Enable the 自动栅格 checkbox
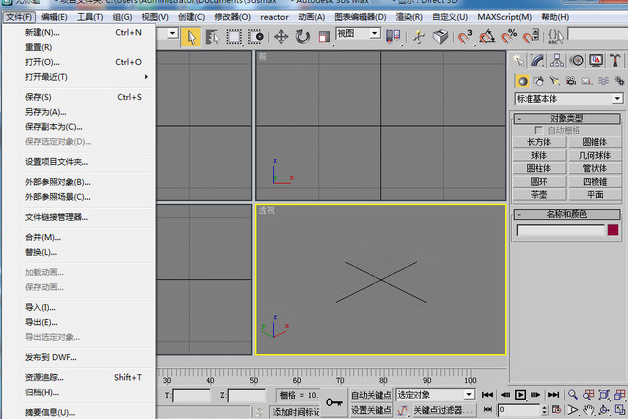628x419 pixels. pyautogui.click(x=539, y=131)
